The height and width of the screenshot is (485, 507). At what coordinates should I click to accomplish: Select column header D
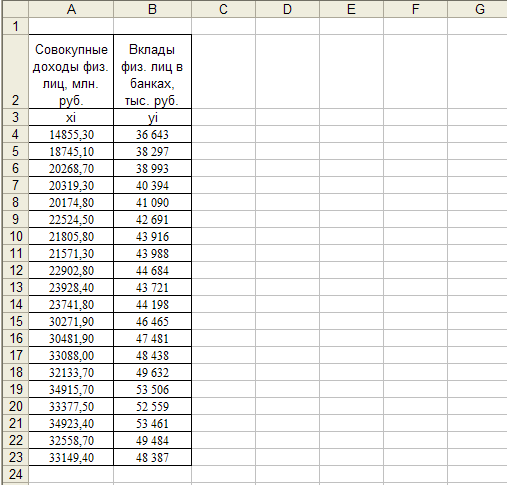click(x=287, y=9)
